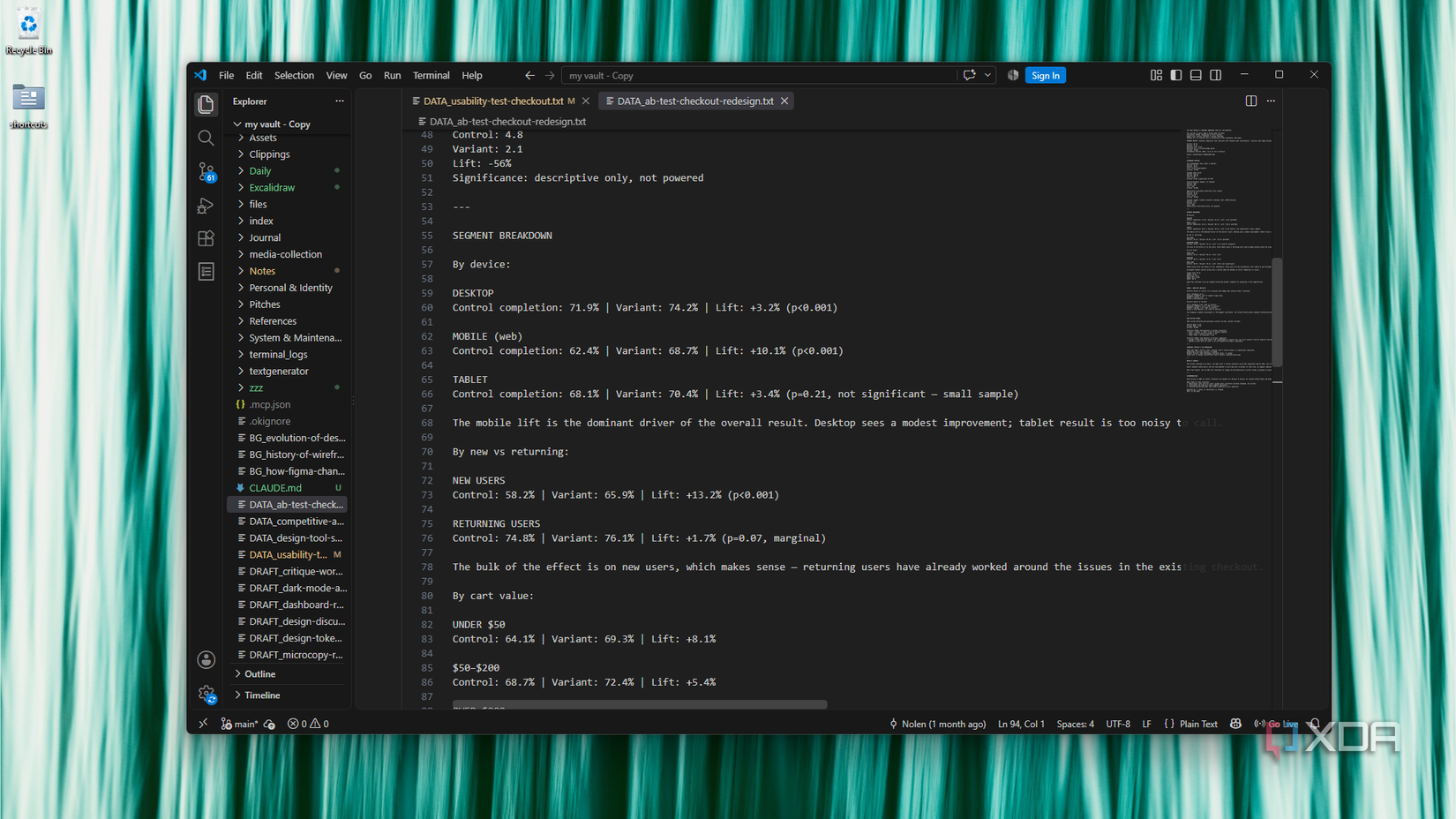Click the code minimap preview
The image size is (1456, 819).
click(1227, 261)
